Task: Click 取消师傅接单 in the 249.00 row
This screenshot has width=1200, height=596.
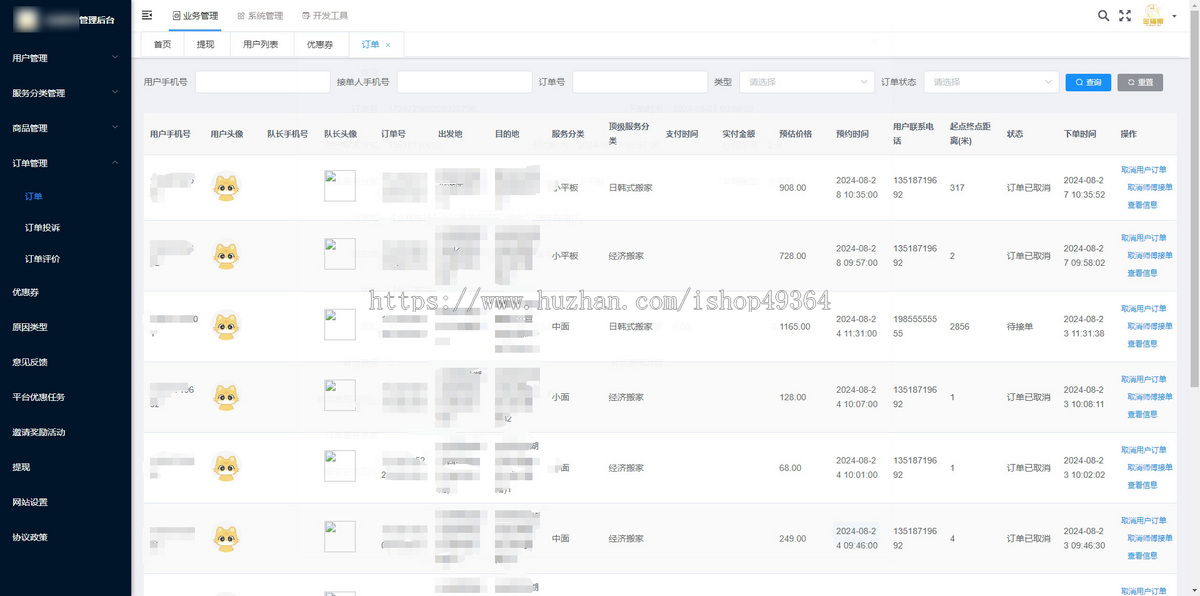Action: pos(1150,538)
